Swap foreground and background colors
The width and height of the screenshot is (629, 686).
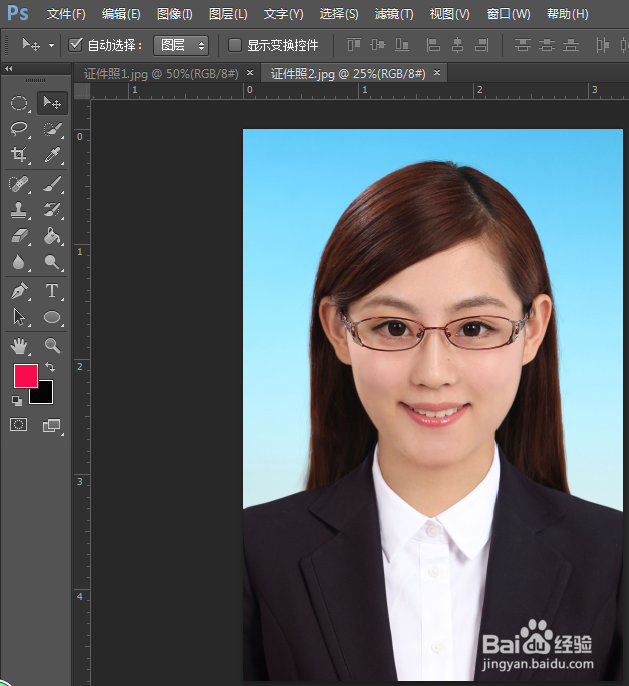click(x=50, y=367)
